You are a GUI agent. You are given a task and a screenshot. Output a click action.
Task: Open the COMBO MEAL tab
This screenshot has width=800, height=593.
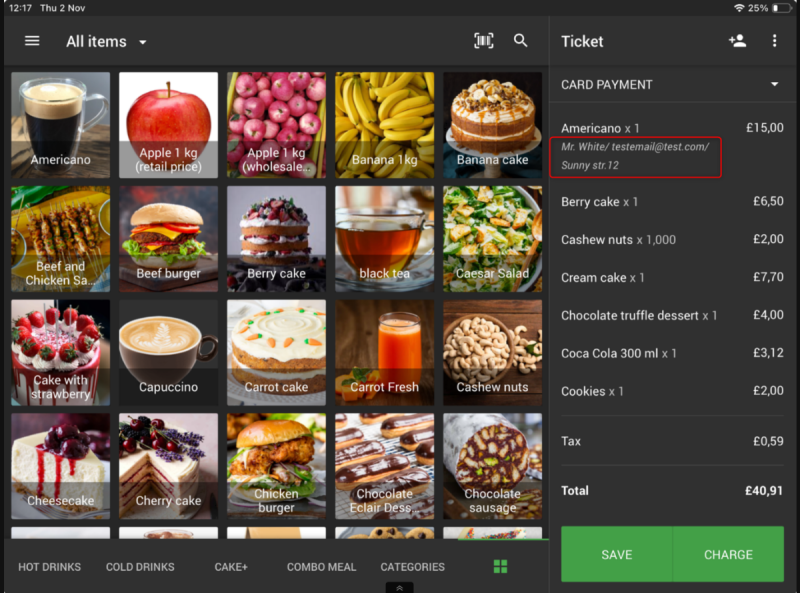321,567
